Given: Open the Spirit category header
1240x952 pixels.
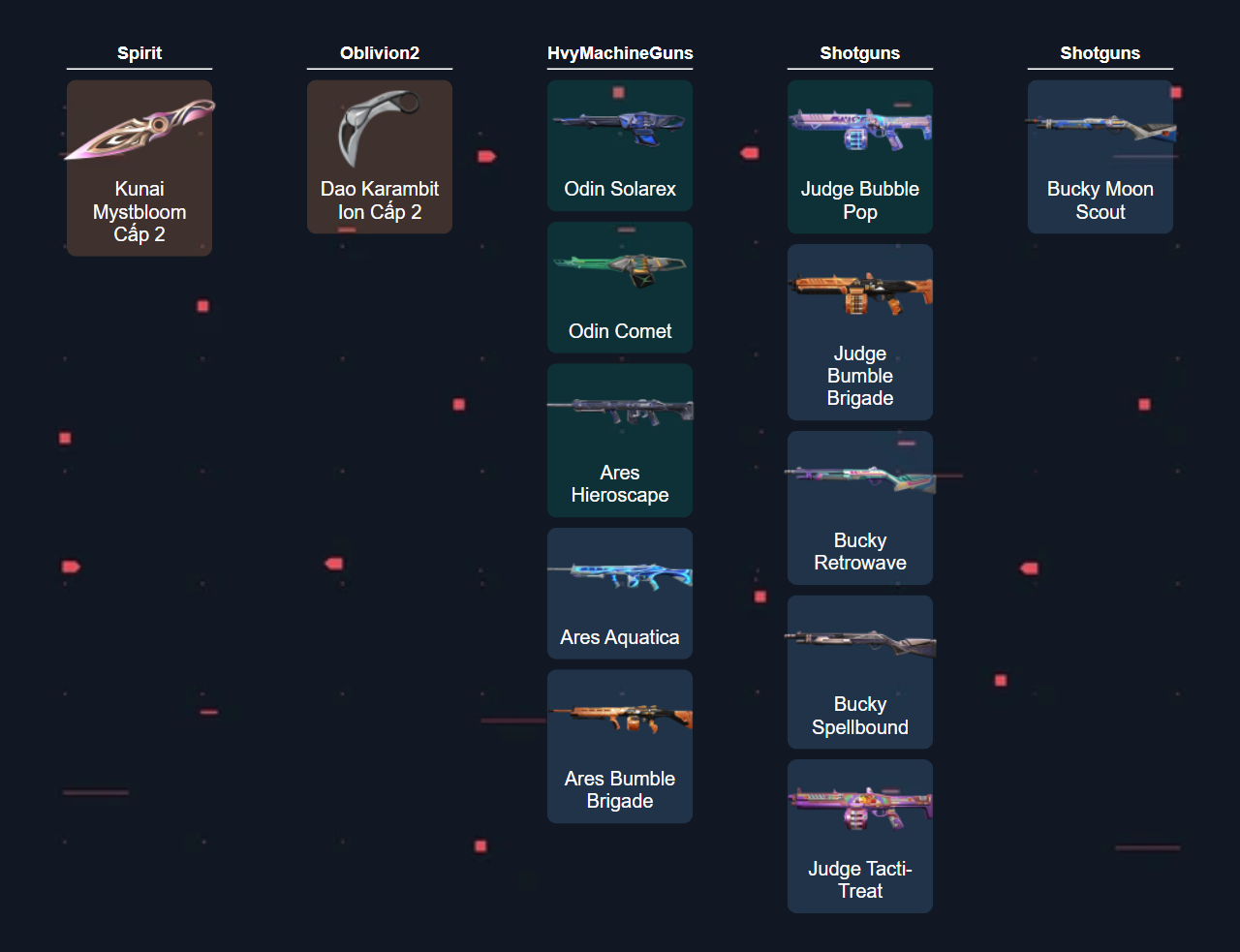Looking at the screenshot, I should click(x=139, y=53).
